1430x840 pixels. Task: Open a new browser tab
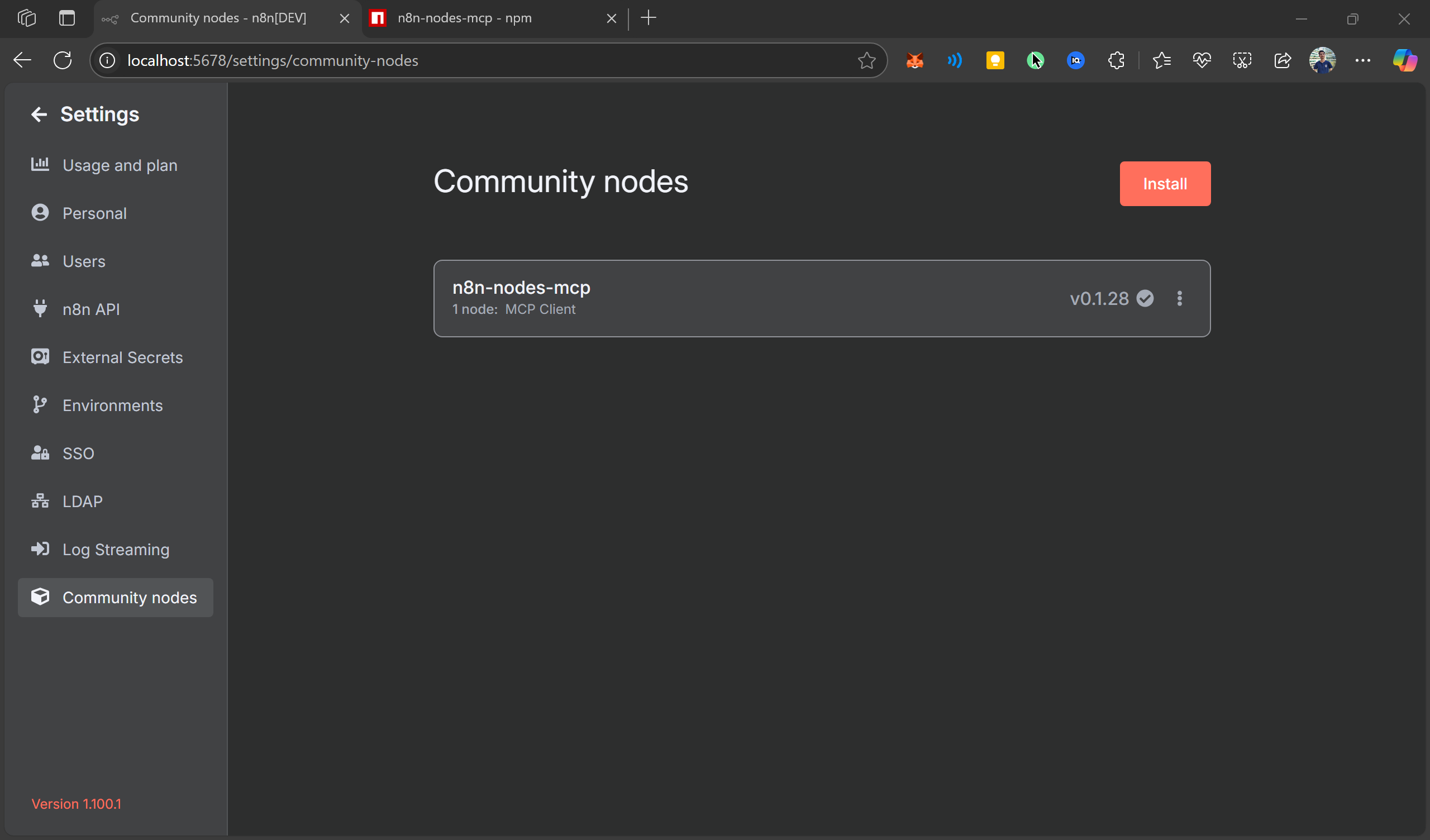[x=648, y=18]
